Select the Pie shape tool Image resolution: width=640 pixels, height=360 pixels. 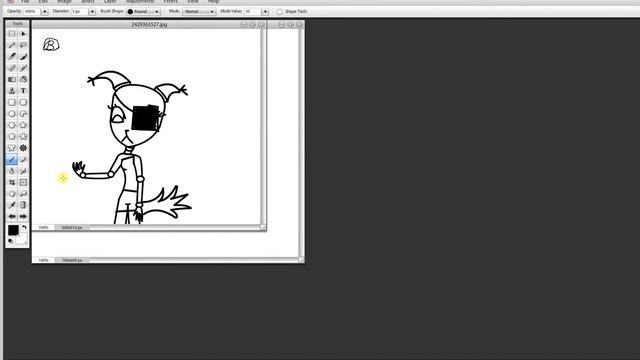pos(23,114)
